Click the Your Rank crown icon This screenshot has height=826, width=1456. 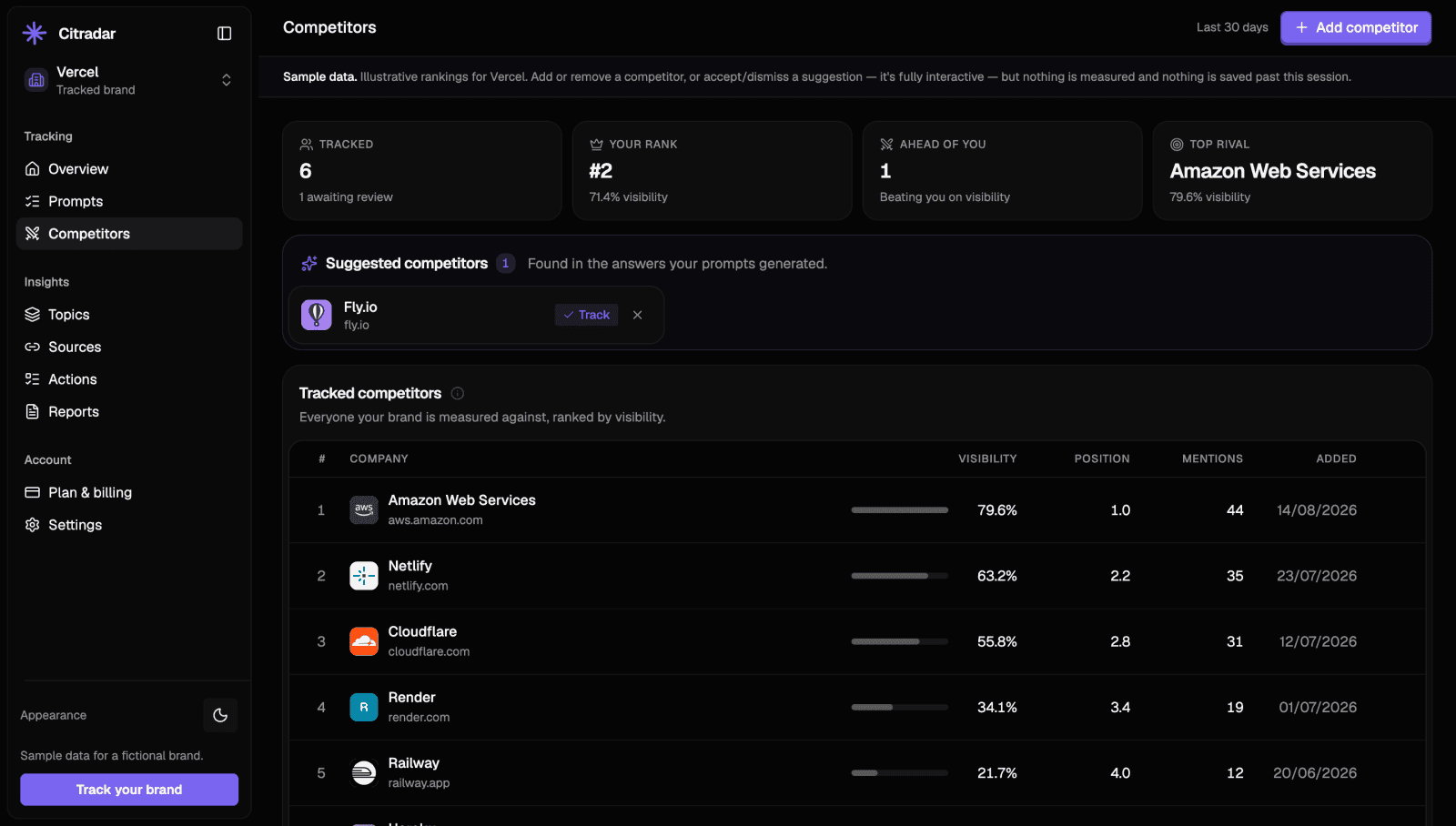tap(597, 145)
